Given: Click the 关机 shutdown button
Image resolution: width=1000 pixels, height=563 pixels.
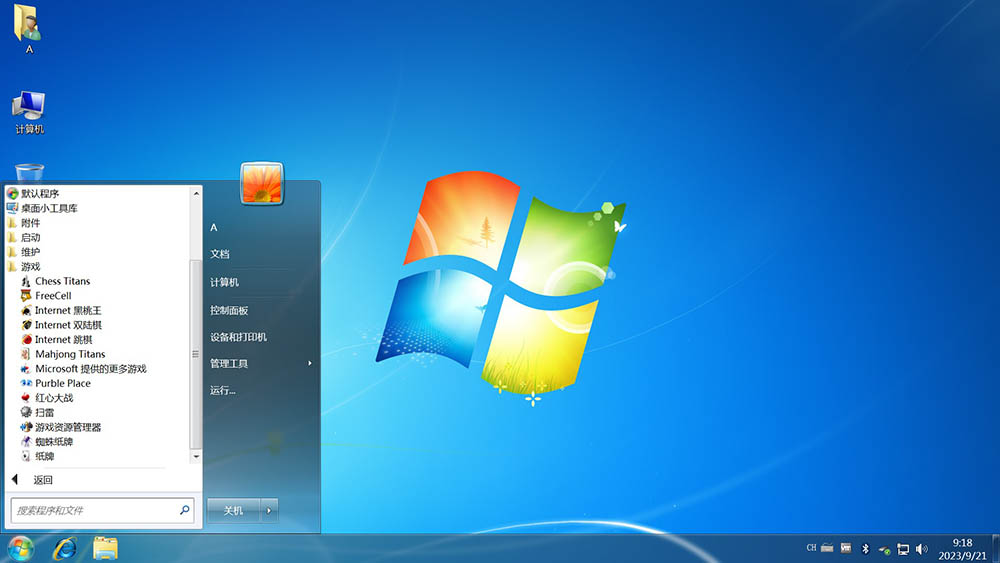Looking at the screenshot, I should (x=233, y=510).
